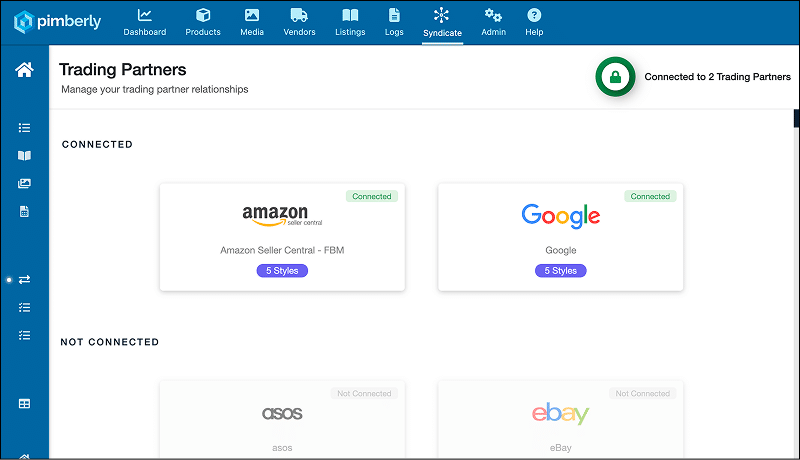Image resolution: width=800 pixels, height=460 pixels.
Task: Click 5 Styles badge on Google card
Action: point(561,271)
